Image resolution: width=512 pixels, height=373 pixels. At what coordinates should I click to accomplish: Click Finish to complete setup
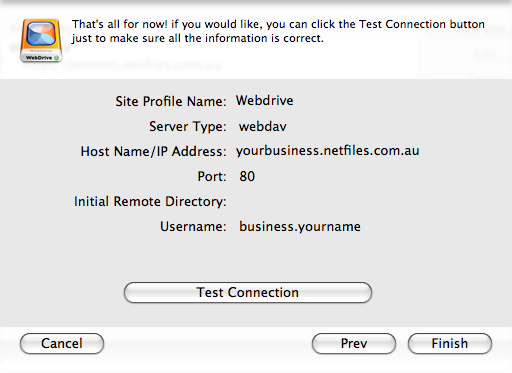point(450,343)
